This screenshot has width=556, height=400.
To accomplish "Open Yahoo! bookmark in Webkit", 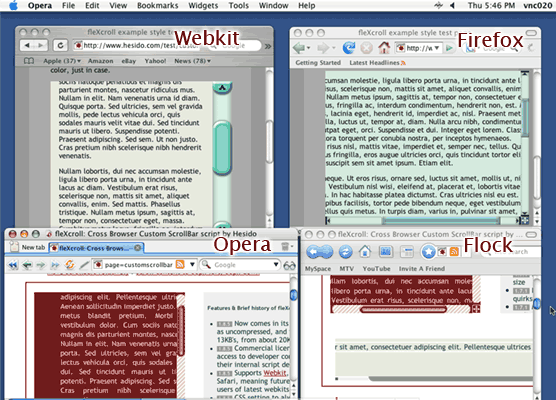I will 155,61.
